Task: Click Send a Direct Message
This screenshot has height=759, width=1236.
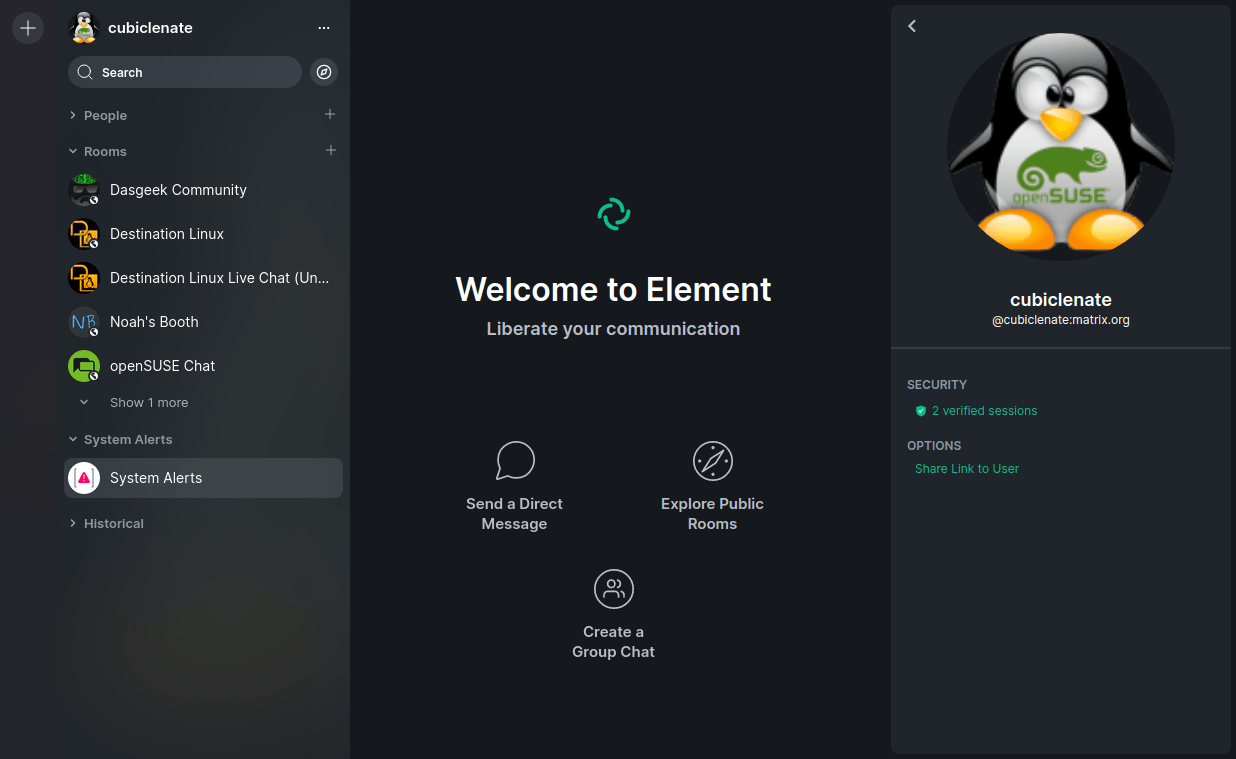Action: coord(514,487)
